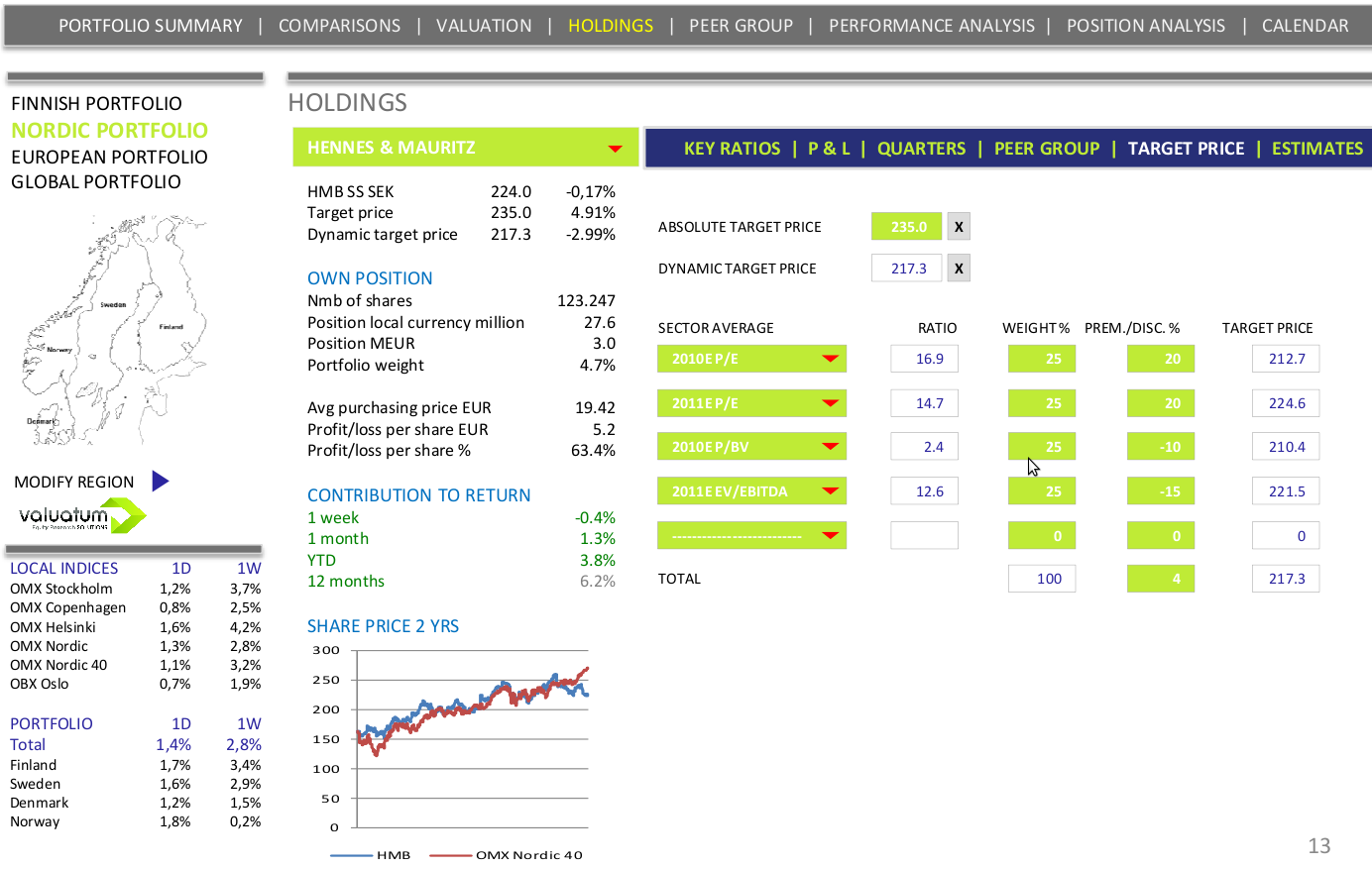Go to the Calendar tab

point(1306,26)
